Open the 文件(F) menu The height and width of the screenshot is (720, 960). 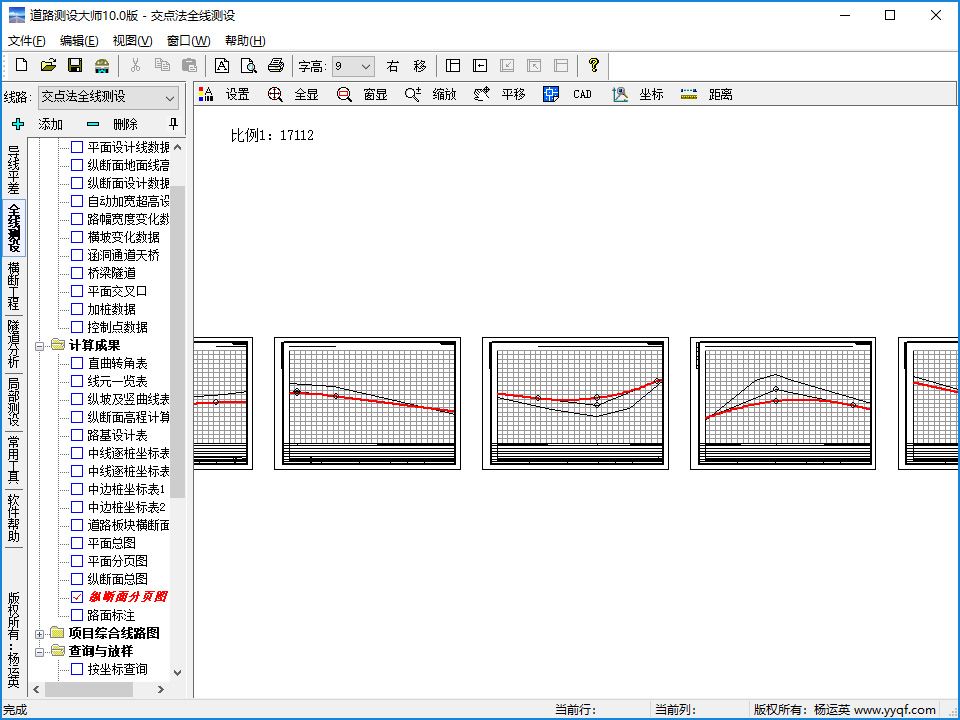pyautogui.click(x=27, y=40)
